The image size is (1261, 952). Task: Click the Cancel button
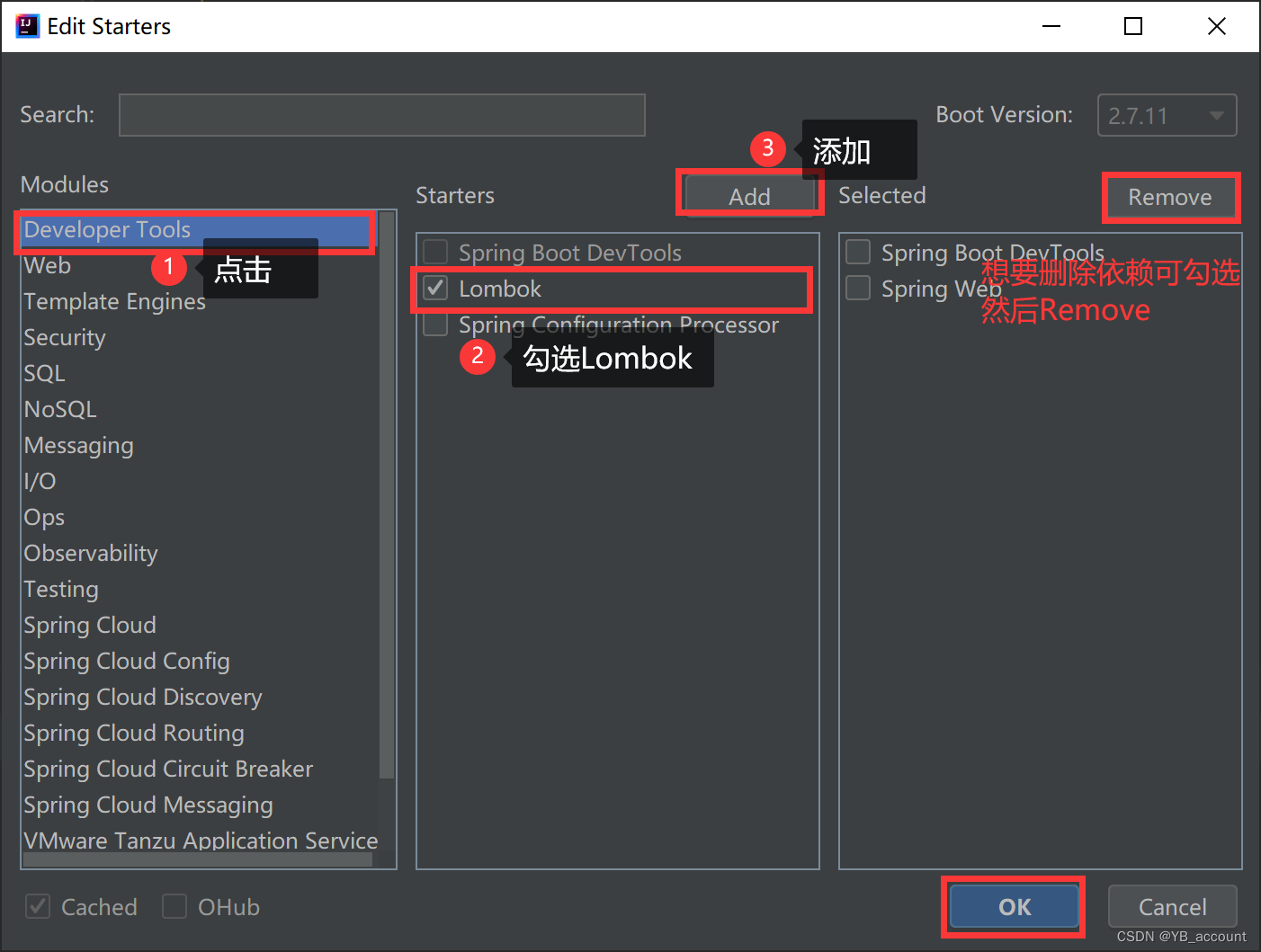click(x=1172, y=906)
